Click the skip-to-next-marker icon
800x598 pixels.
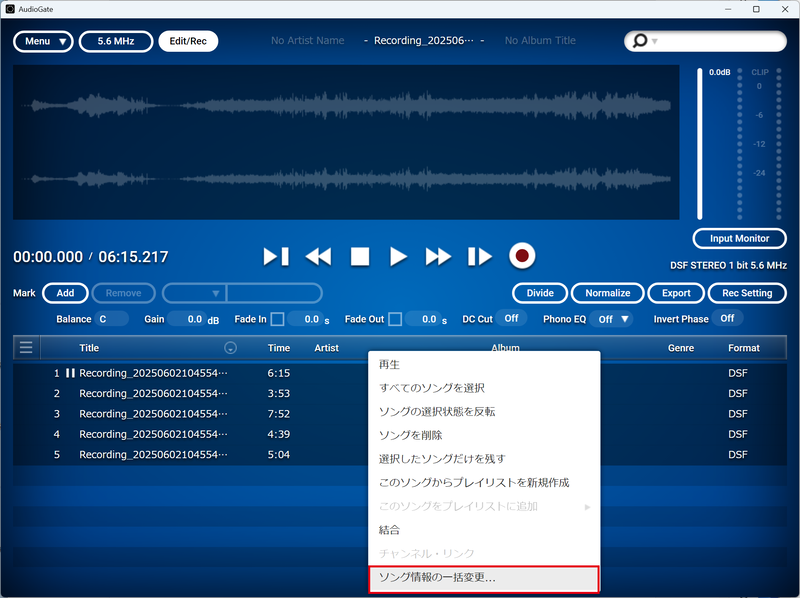coord(276,256)
